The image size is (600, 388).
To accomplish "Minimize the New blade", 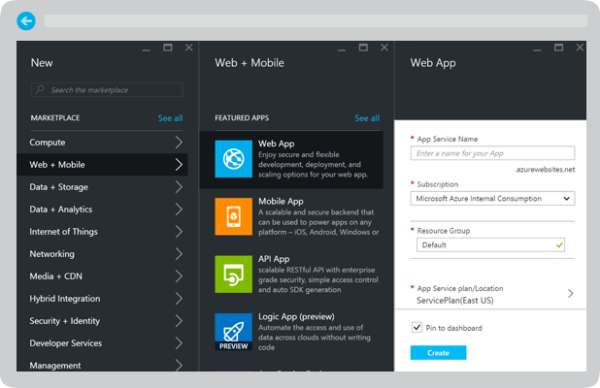I will [x=146, y=50].
